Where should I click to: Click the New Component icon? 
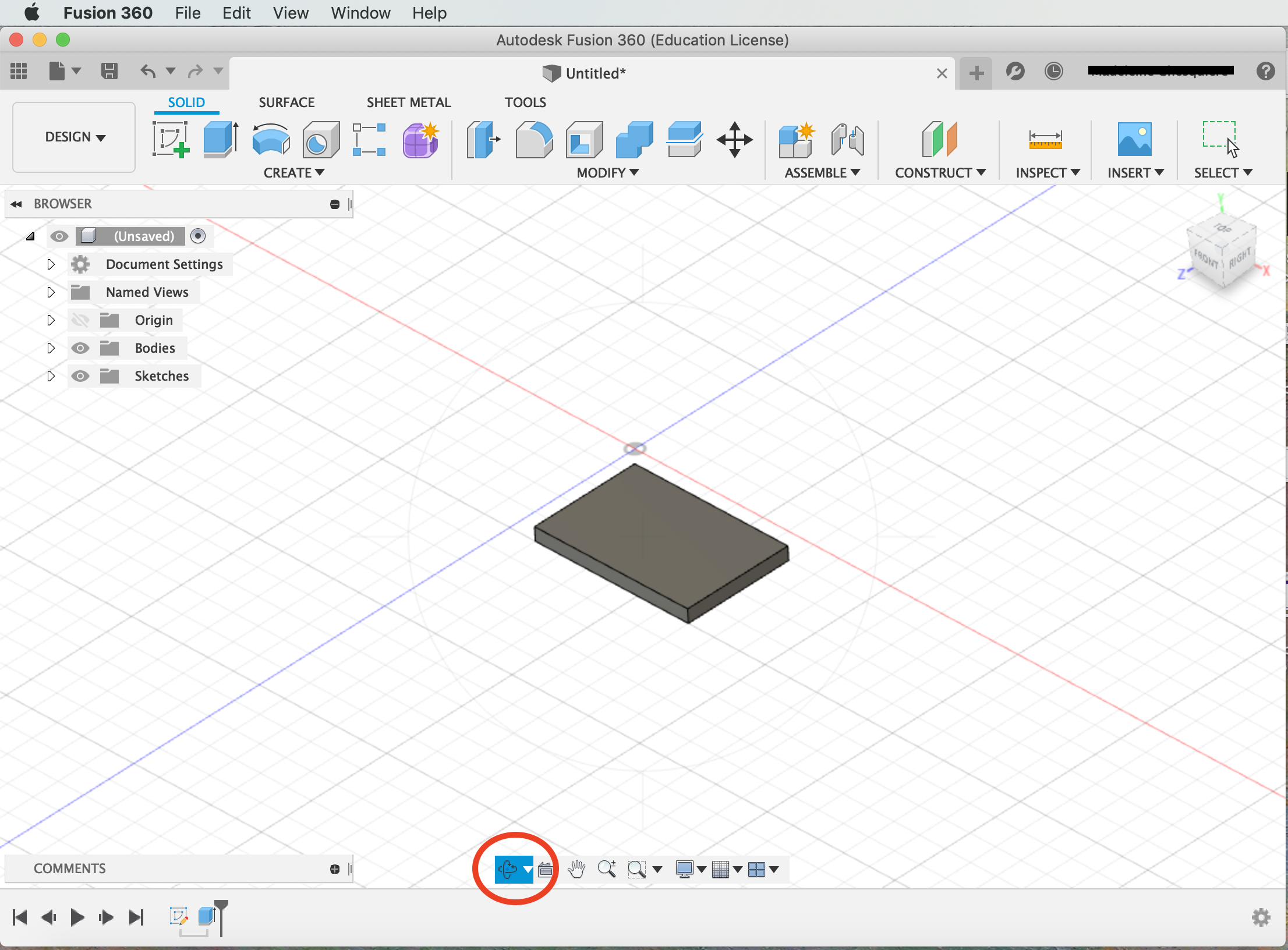coord(796,139)
